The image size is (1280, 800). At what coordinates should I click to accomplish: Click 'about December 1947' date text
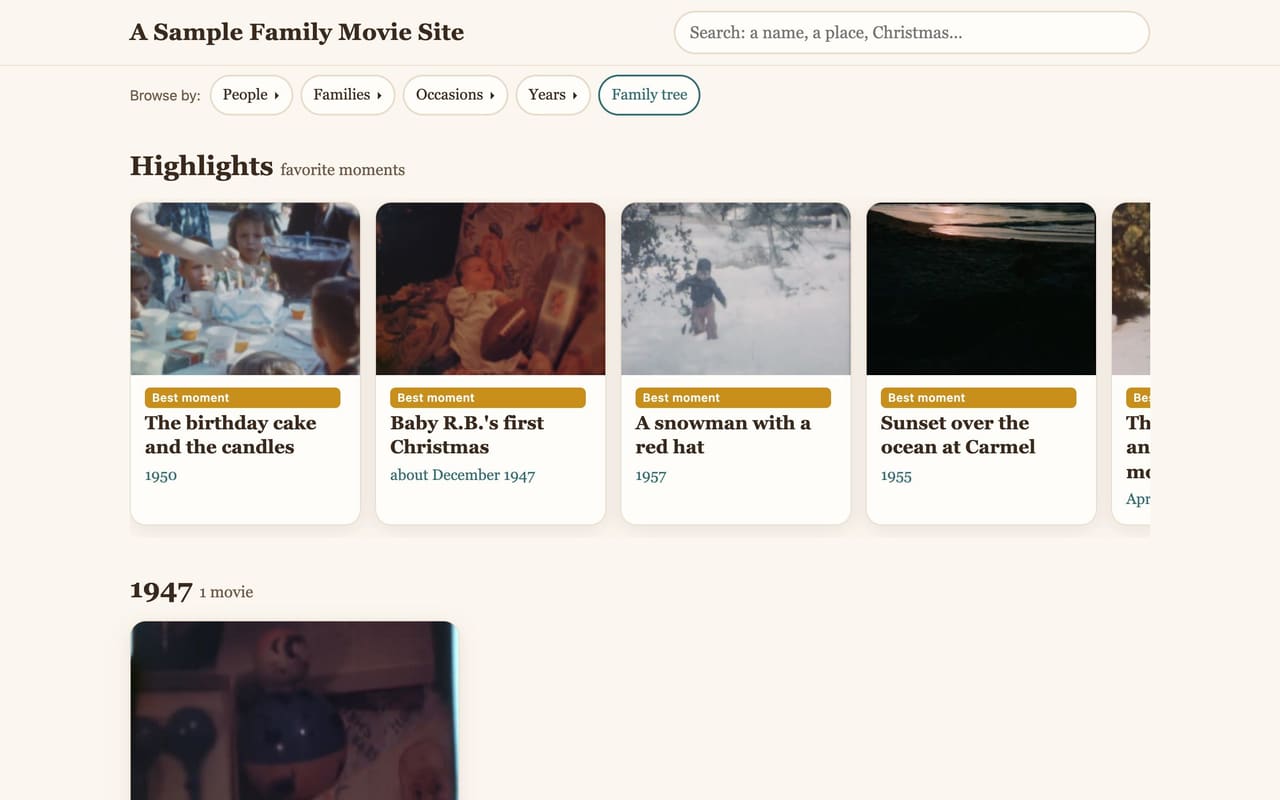click(x=463, y=475)
